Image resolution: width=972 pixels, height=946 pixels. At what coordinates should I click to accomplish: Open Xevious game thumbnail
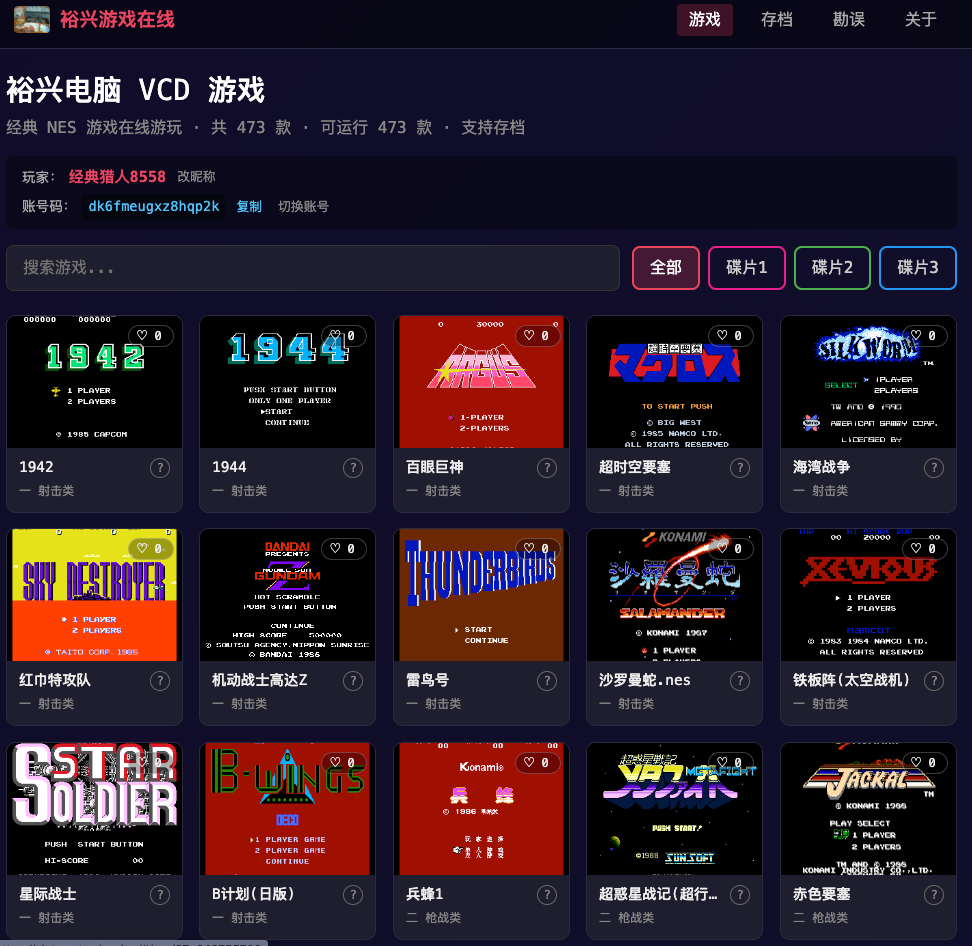[x=868, y=595]
